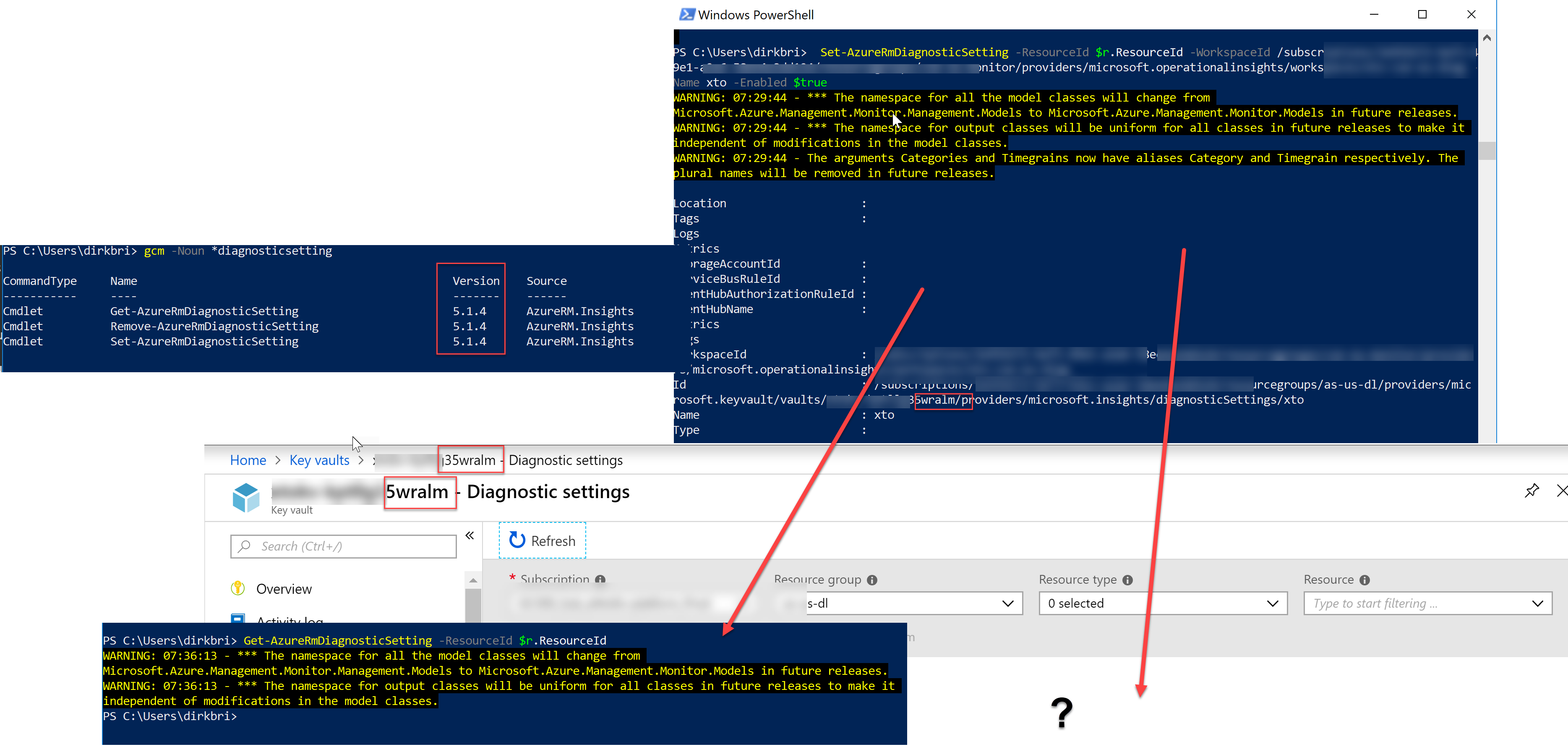Click the blue Key vault cube icon
The width and height of the screenshot is (1568, 752).
pos(246,497)
